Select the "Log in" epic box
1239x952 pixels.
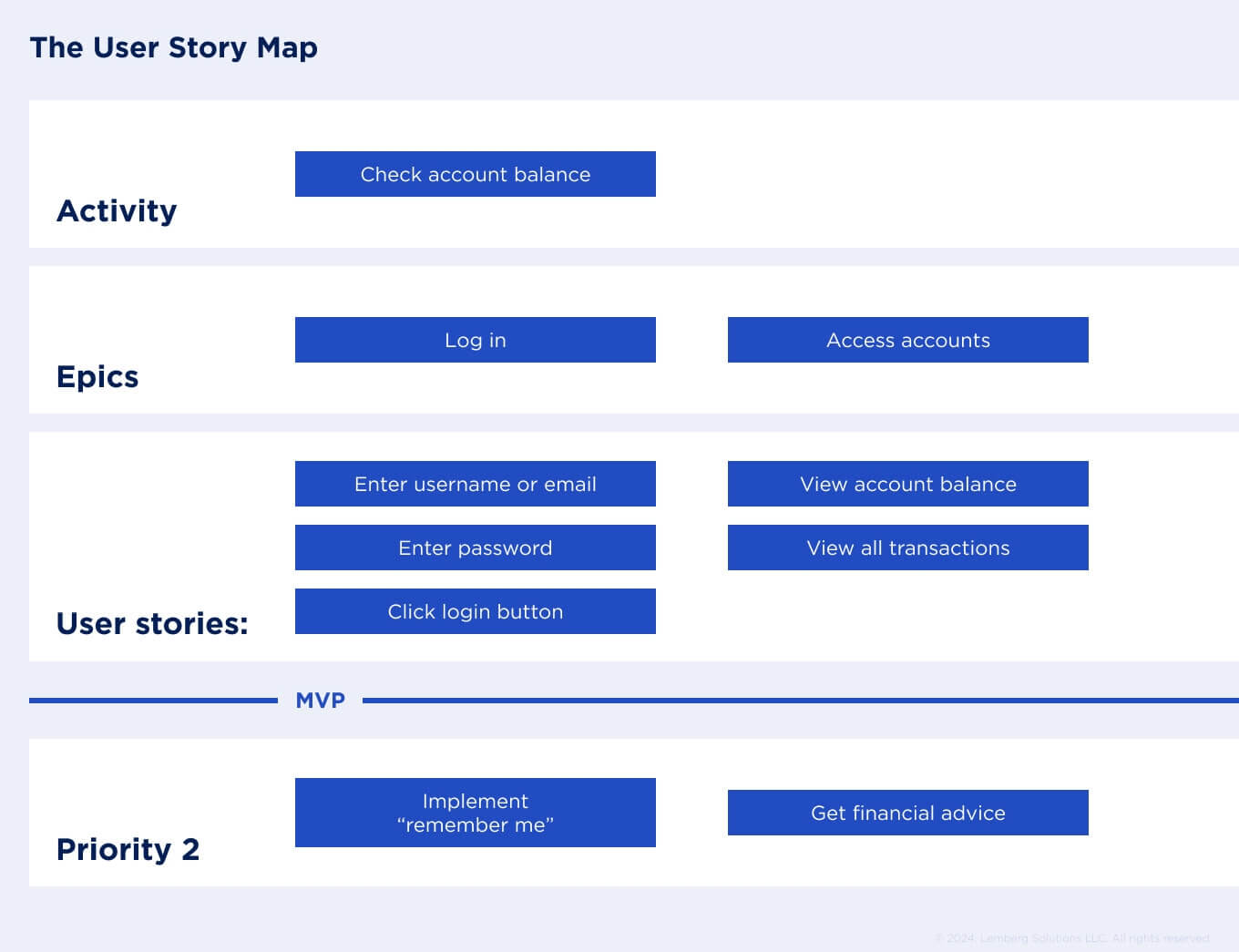[x=475, y=340]
